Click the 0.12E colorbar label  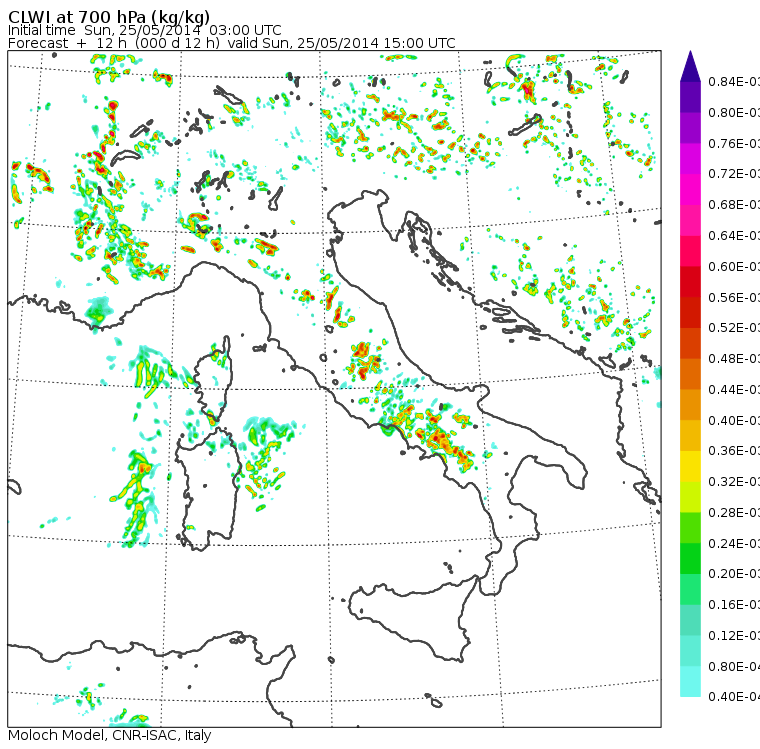click(734, 636)
